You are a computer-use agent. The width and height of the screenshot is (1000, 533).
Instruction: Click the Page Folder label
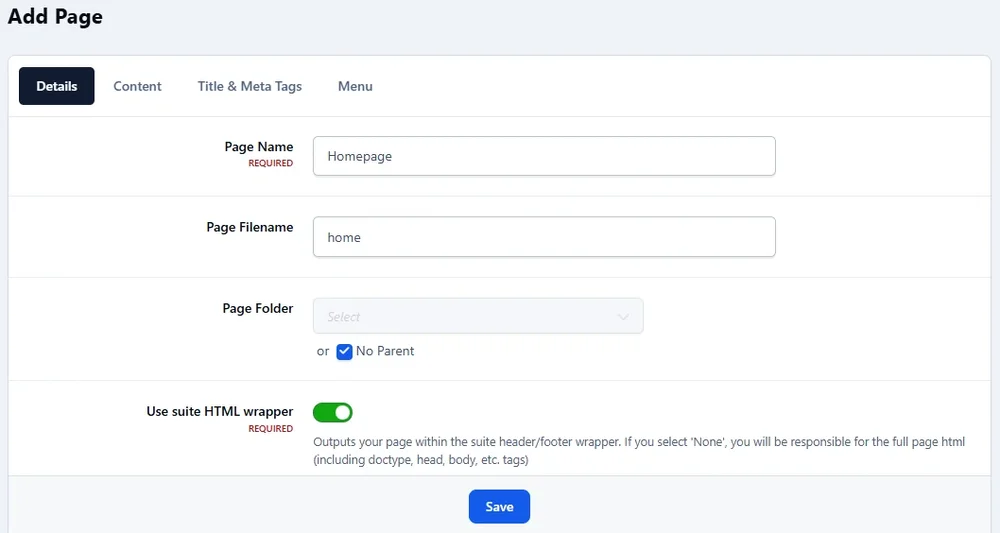point(258,309)
